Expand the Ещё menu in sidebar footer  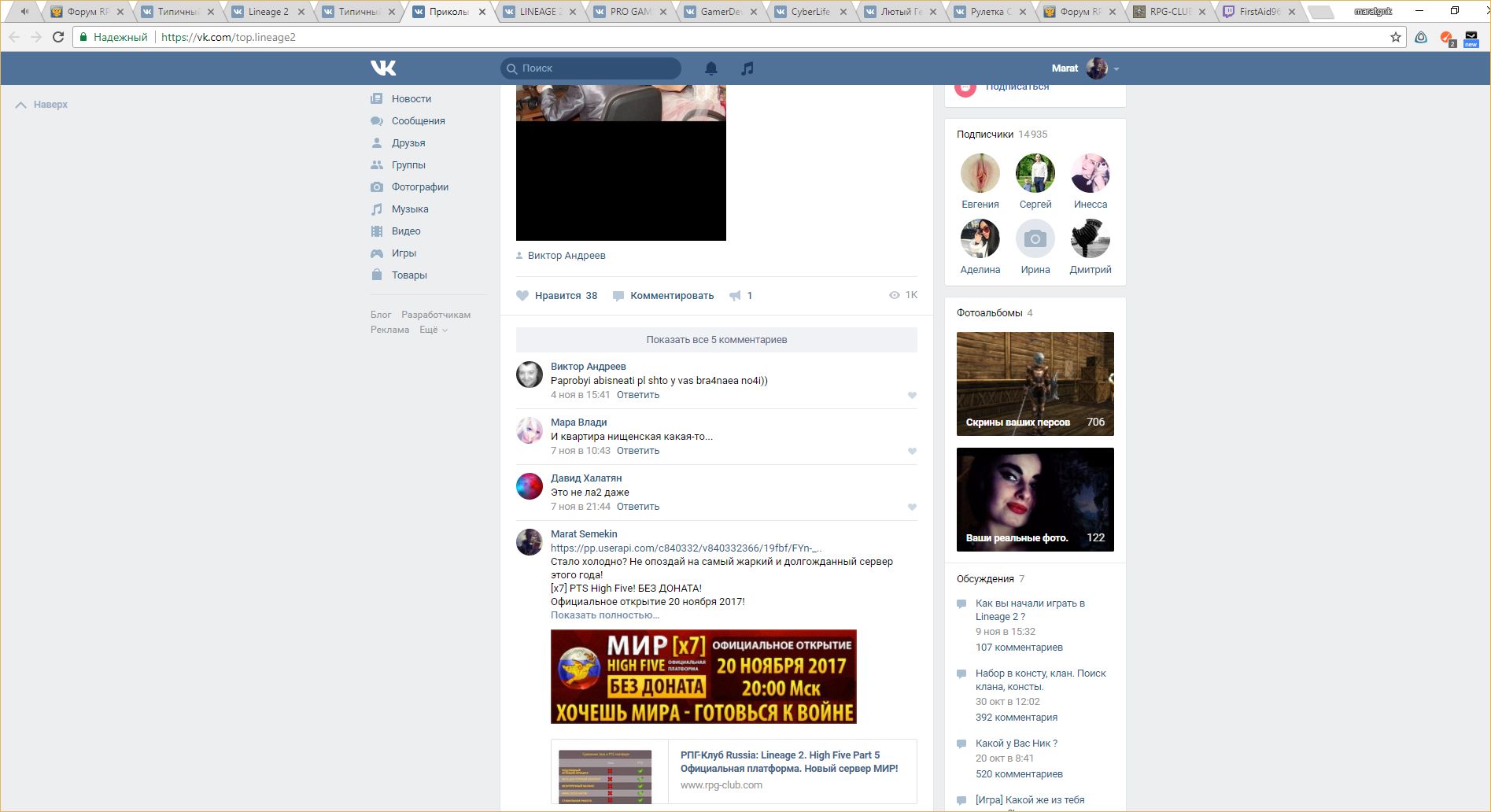coord(433,330)
